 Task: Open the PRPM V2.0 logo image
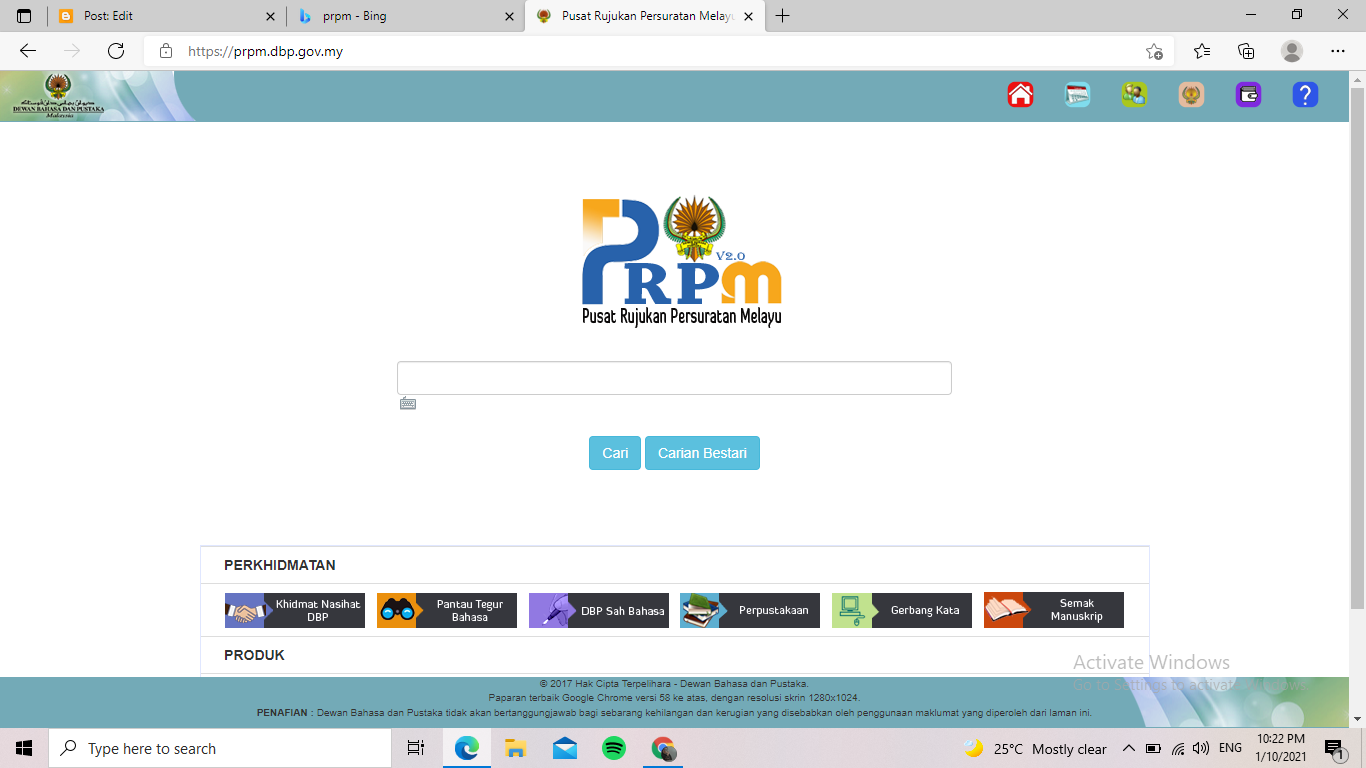(682, 260)
